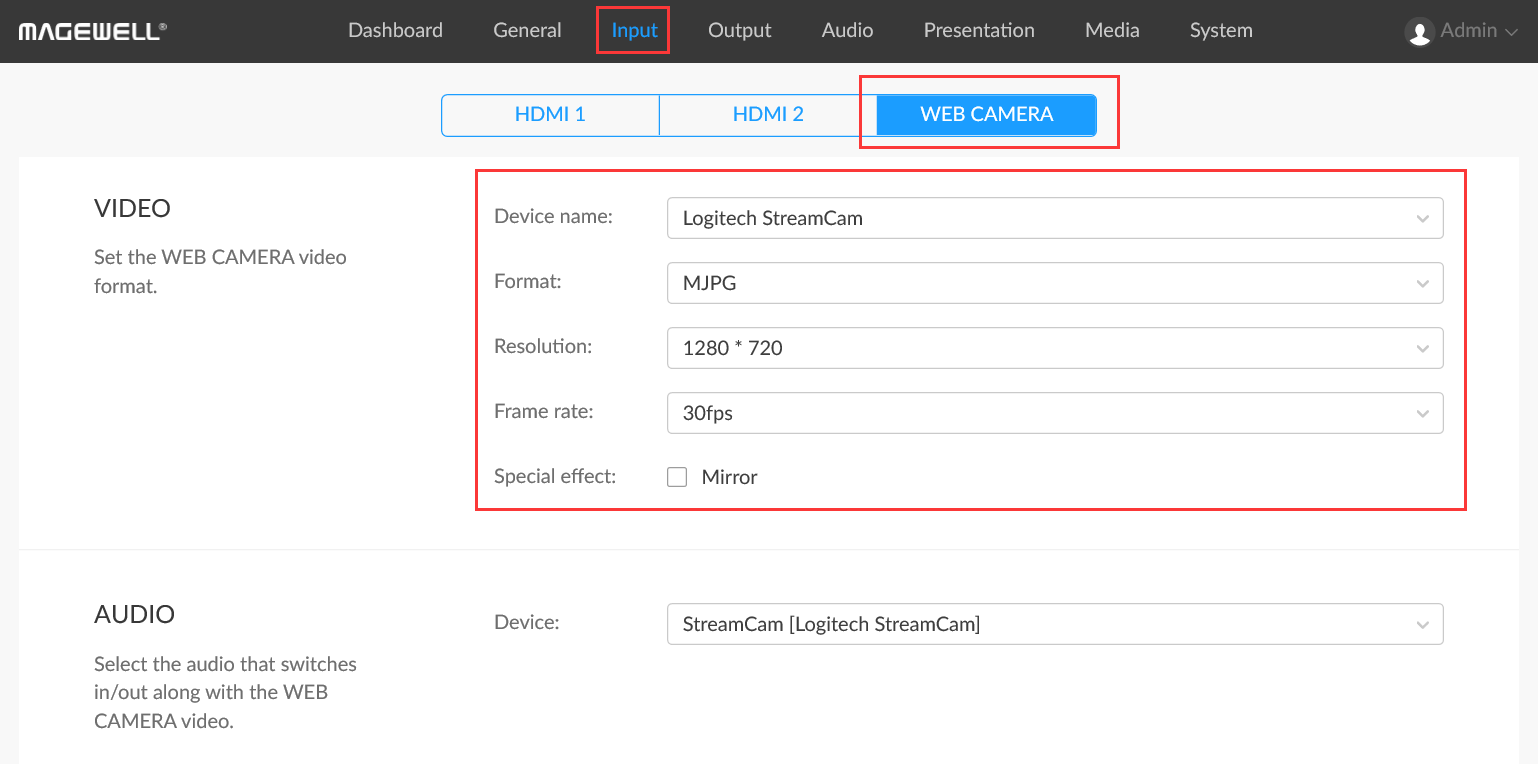Open the System menu
Viewport: 1538px width, 764px height.
tap(1221, 30)
